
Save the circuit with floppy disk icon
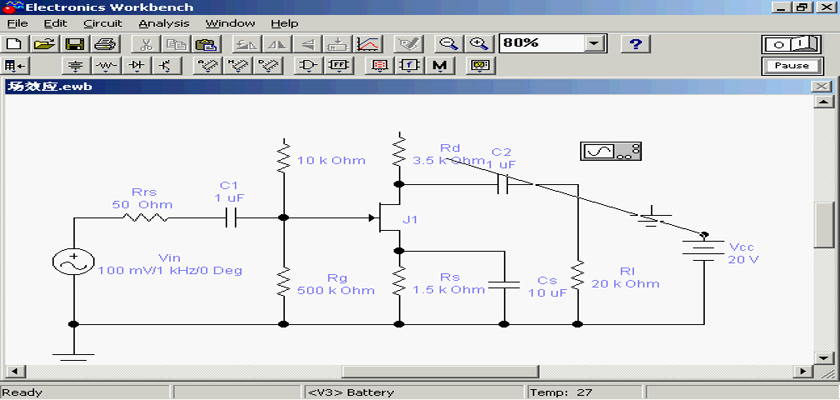click(75, 44)
